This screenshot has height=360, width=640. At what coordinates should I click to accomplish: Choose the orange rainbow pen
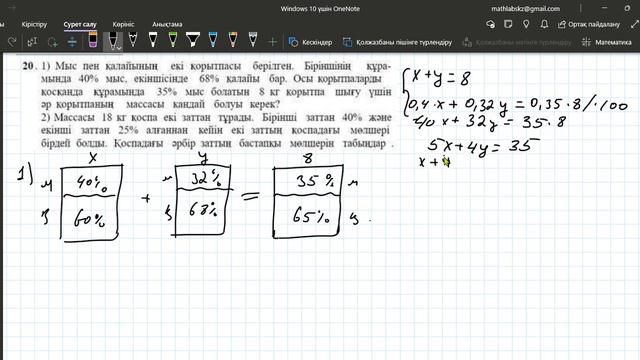coord(233,40)
